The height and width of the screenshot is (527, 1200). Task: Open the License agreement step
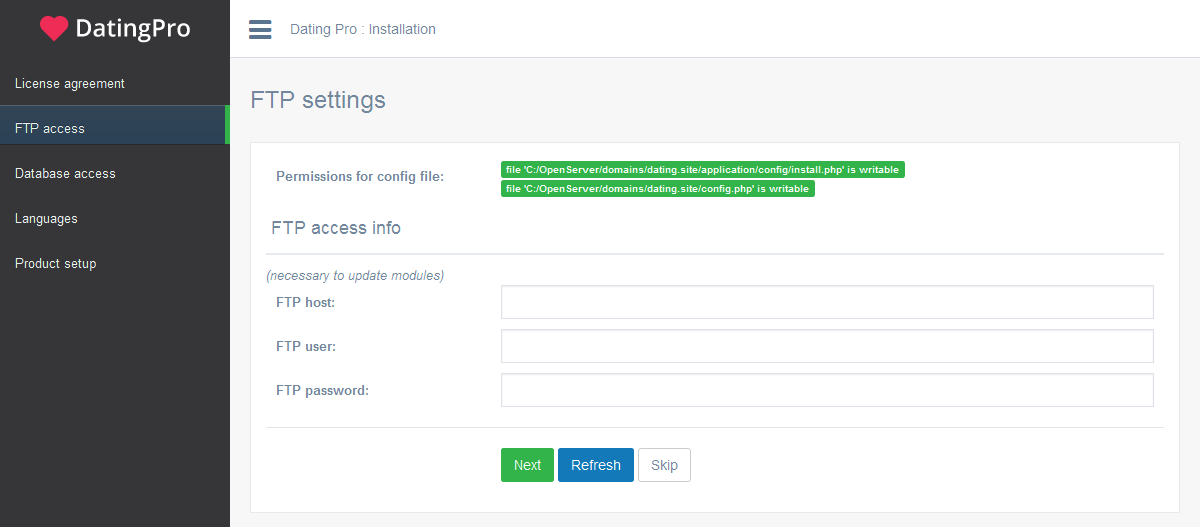[115, 83]
